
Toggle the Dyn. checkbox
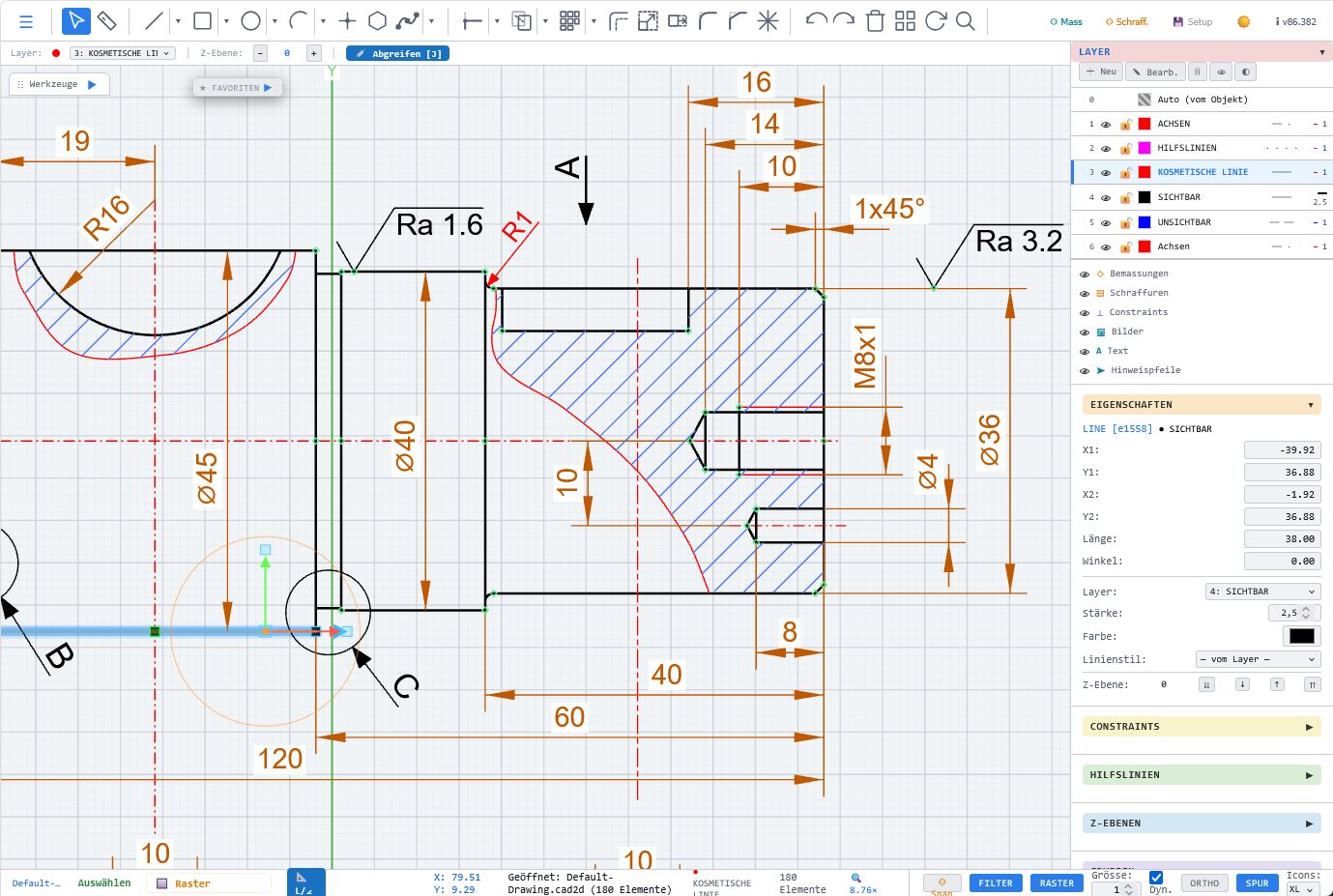(1156, 878)
